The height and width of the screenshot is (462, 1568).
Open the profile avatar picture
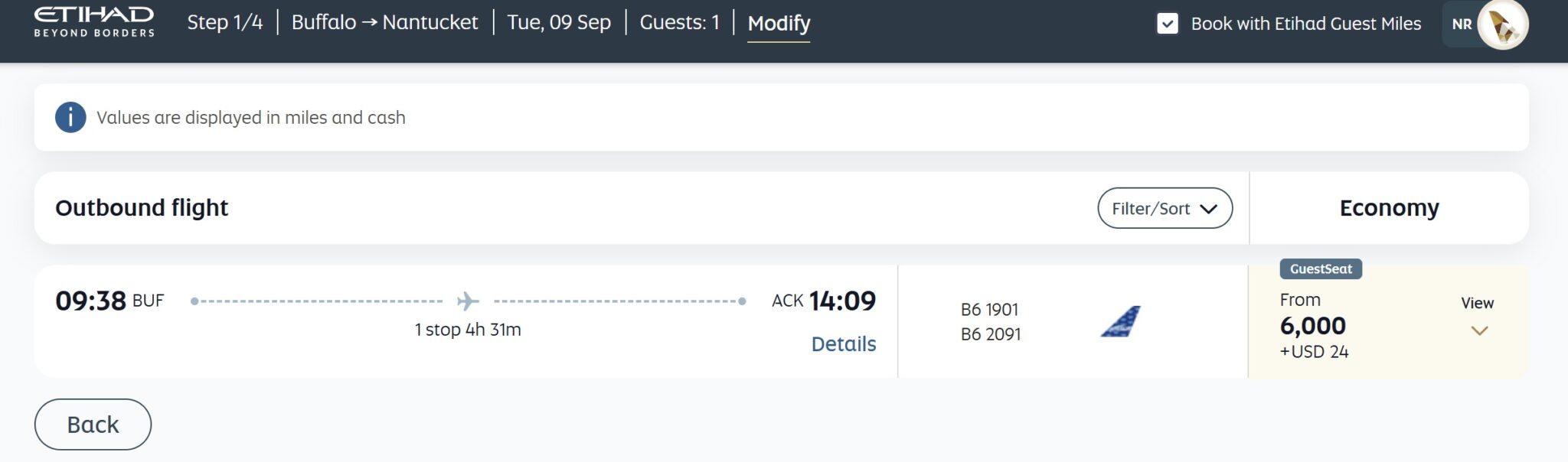(1502, 24)
